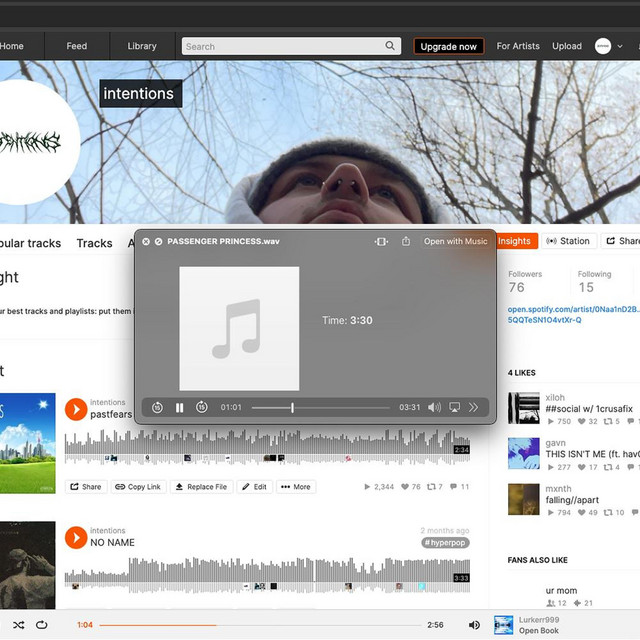Toggle repeat in the bottom player bar
The image size is (640, 640).
pos(42,625)
